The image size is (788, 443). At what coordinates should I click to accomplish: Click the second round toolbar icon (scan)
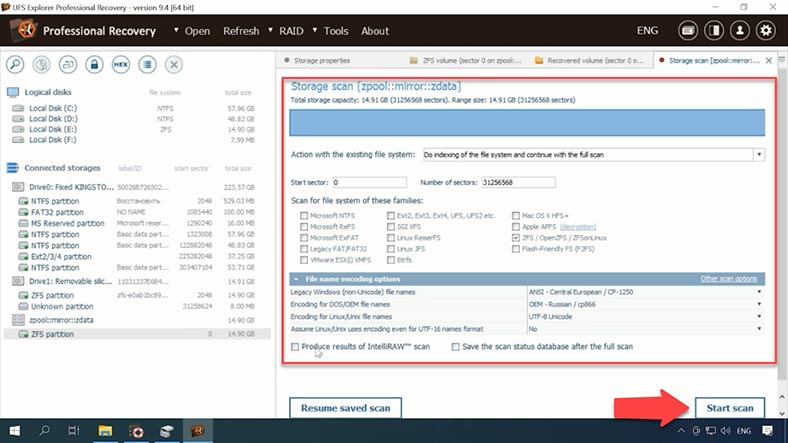coord(42,64)
